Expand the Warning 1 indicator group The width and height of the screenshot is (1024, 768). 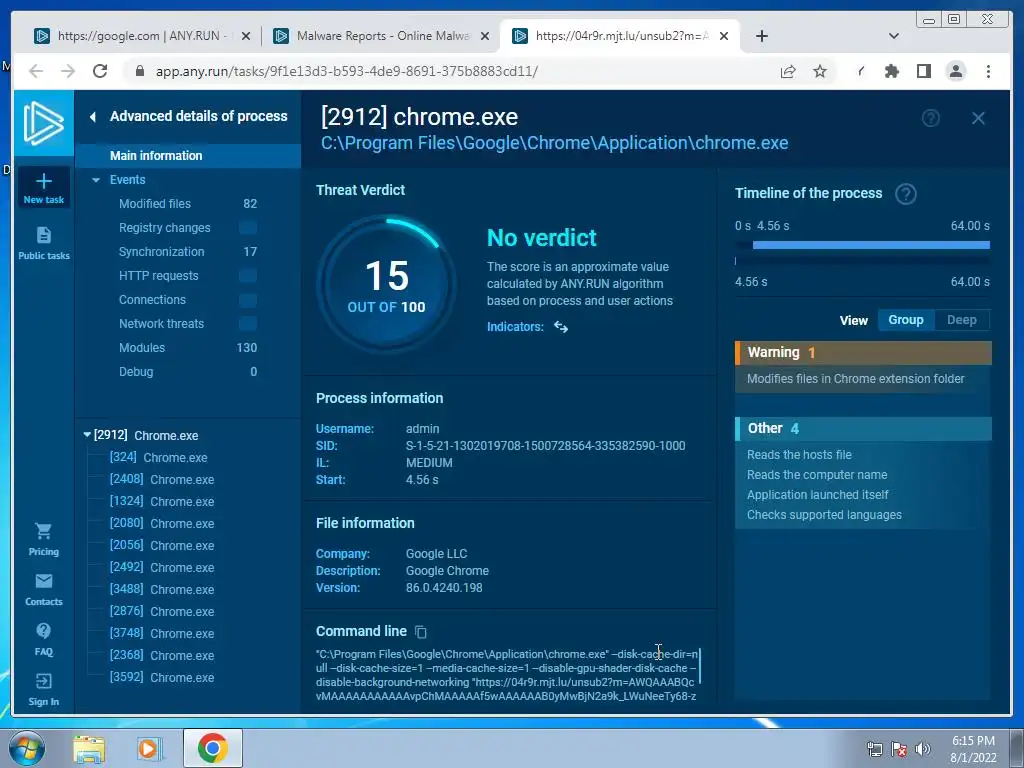coord(863,353)
